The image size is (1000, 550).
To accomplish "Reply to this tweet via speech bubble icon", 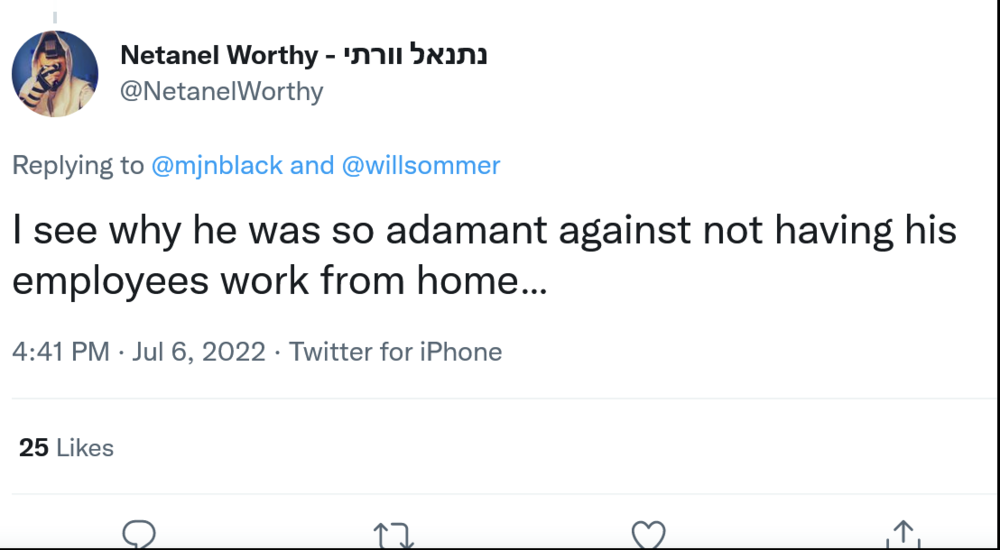I will click(x=138, y=535).
